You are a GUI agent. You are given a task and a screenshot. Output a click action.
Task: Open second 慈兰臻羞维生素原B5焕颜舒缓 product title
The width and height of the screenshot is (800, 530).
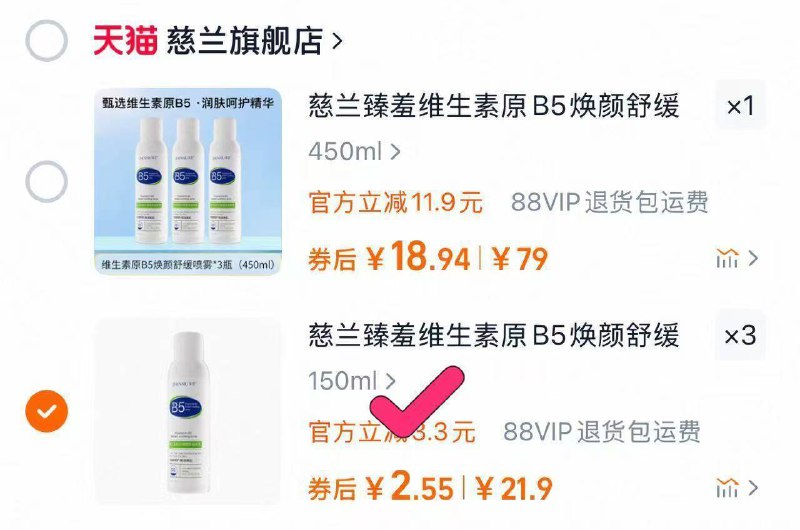click(494, 335)
